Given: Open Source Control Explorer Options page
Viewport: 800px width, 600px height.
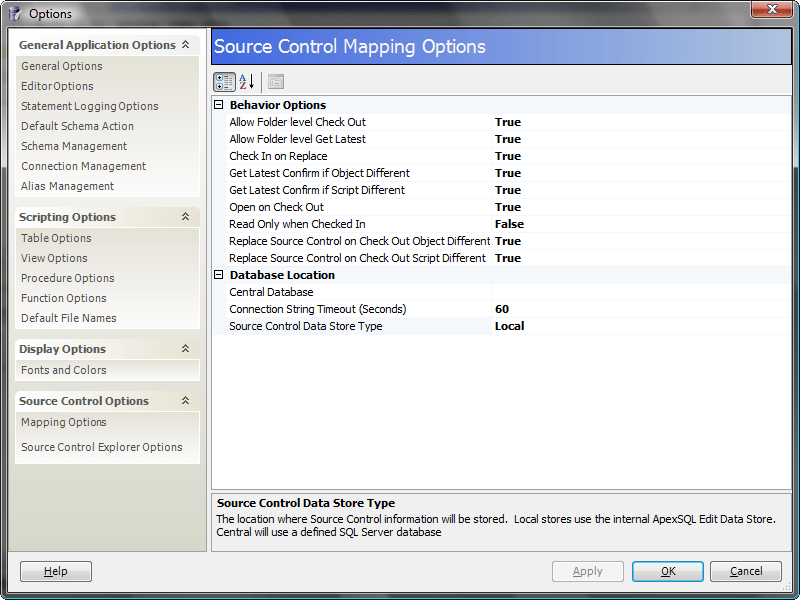Looking at the screenshot, I should pyautogui.click(x=104, y=447).
